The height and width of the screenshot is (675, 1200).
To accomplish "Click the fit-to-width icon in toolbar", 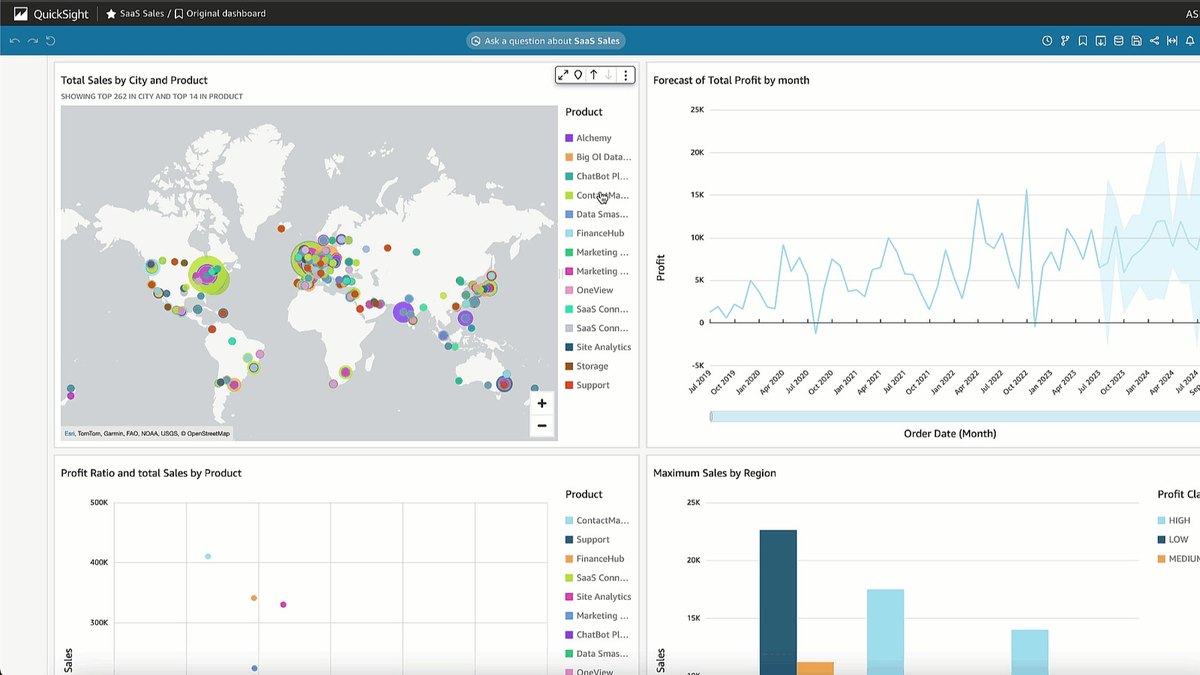I will pos(1173,41).
